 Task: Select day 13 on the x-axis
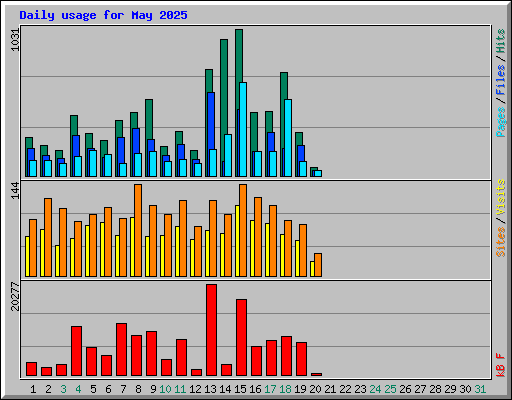[x=210, y=389]
